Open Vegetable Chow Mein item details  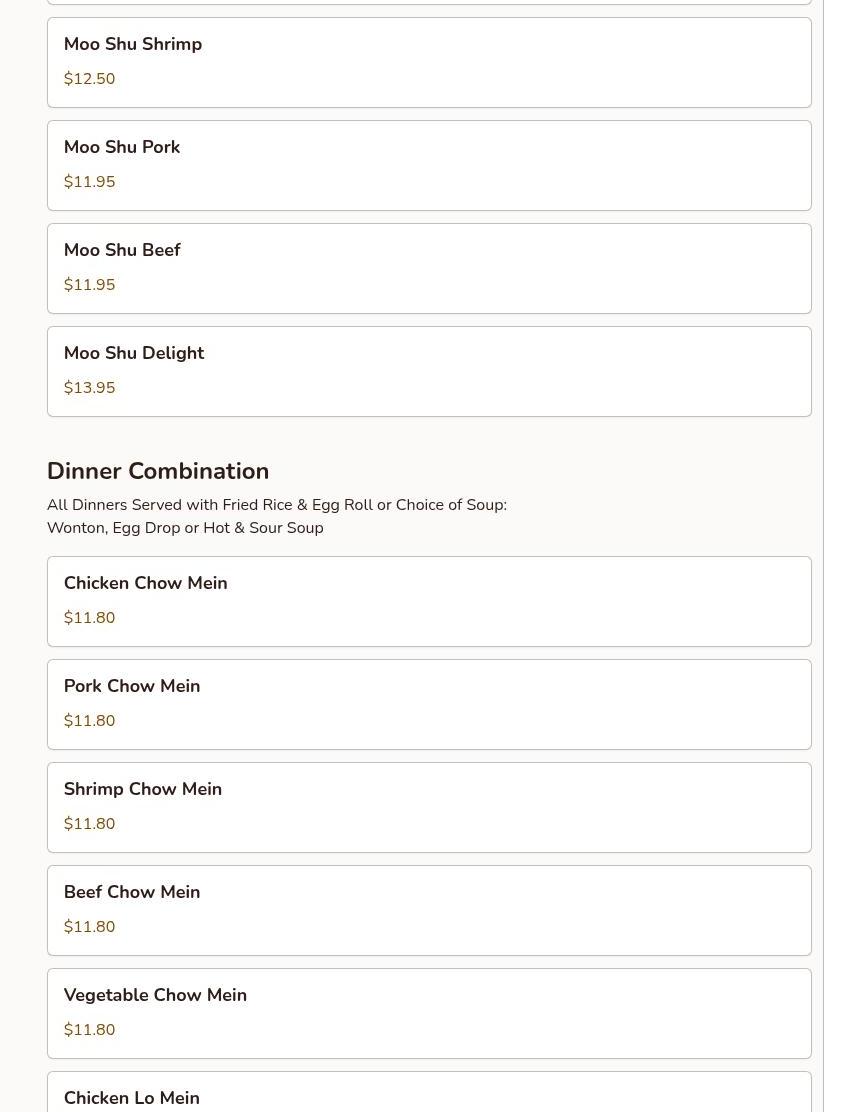coord(428,1013)
